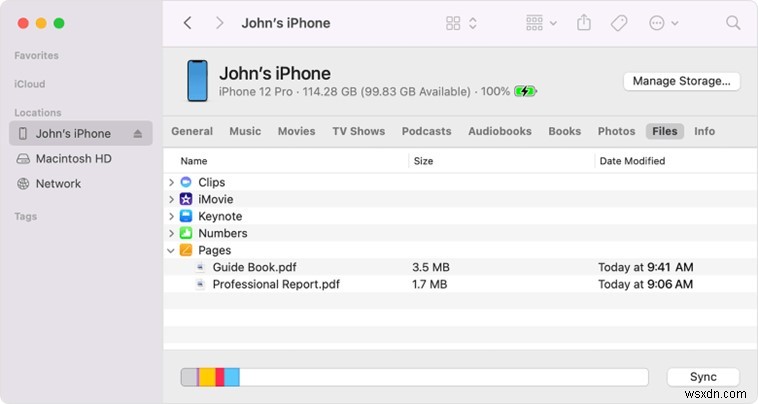Viewport: 758px width, 404px height.
Task: Sort by the Size column header
Action: 423,161
